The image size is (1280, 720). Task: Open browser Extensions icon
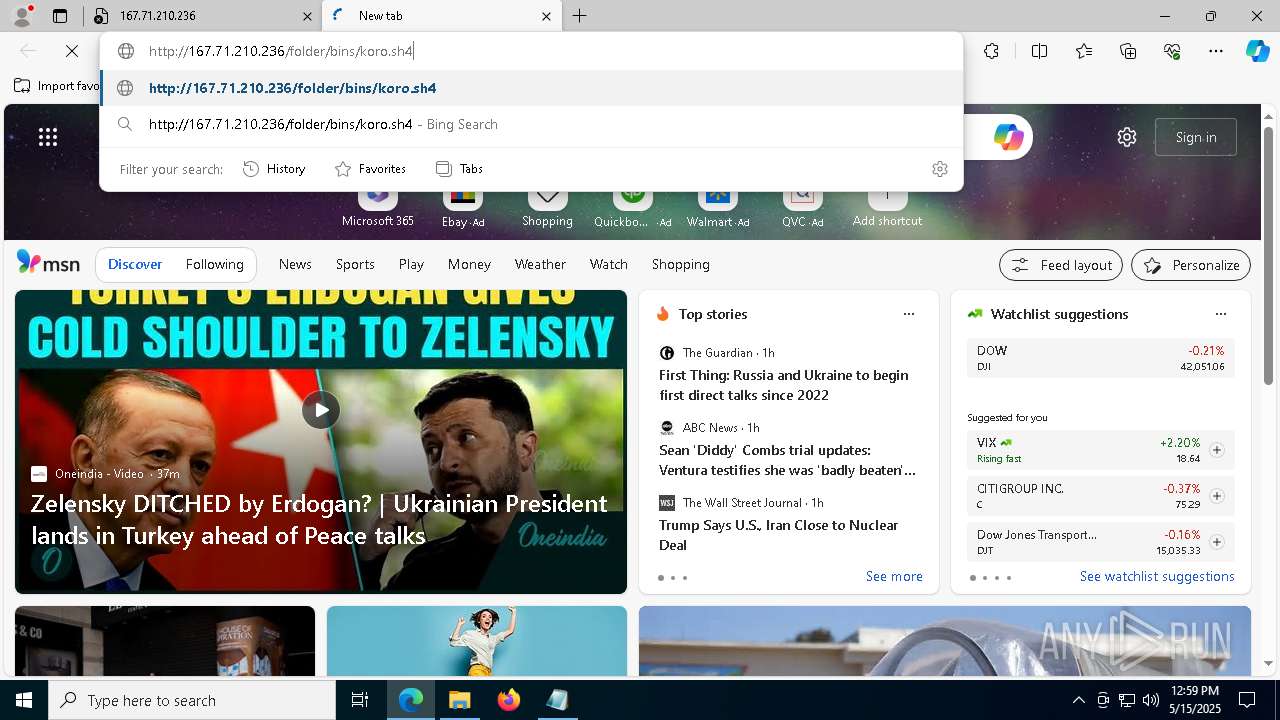991,51
